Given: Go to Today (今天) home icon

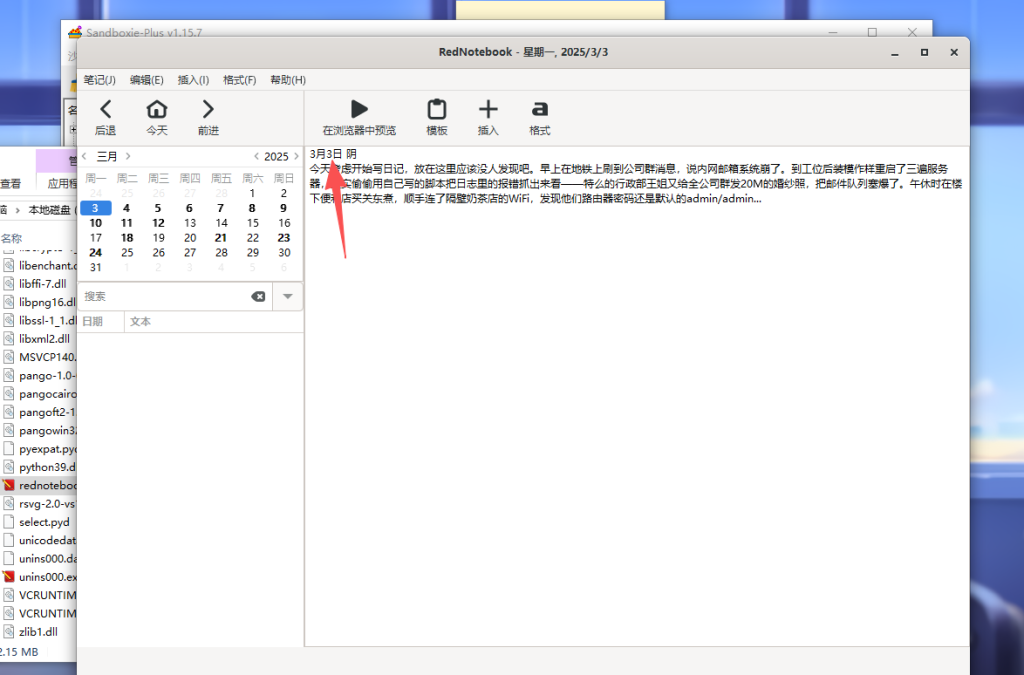Looking at the screenshot, I should (157, 110).
